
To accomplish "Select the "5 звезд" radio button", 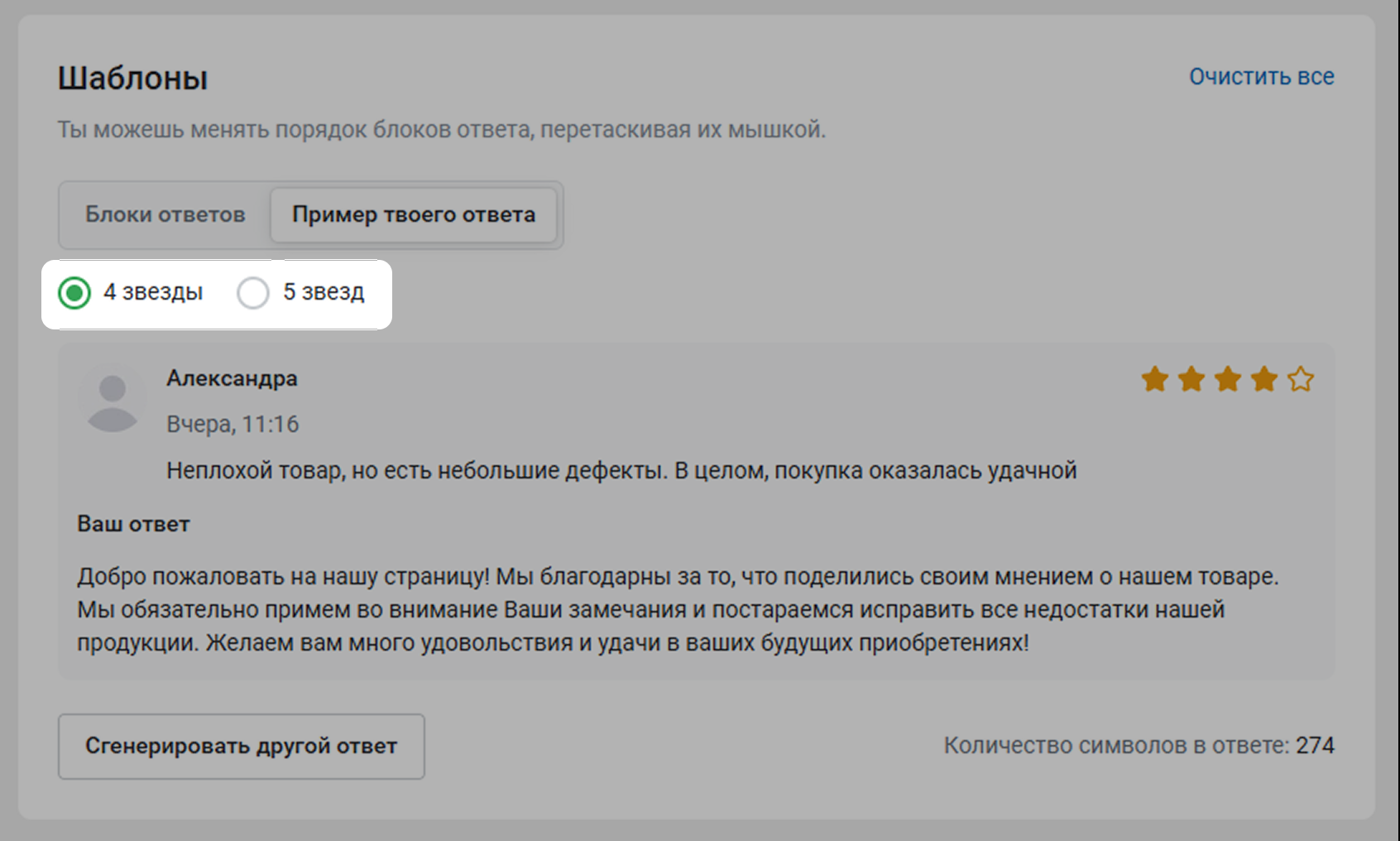I will (253, 293).
